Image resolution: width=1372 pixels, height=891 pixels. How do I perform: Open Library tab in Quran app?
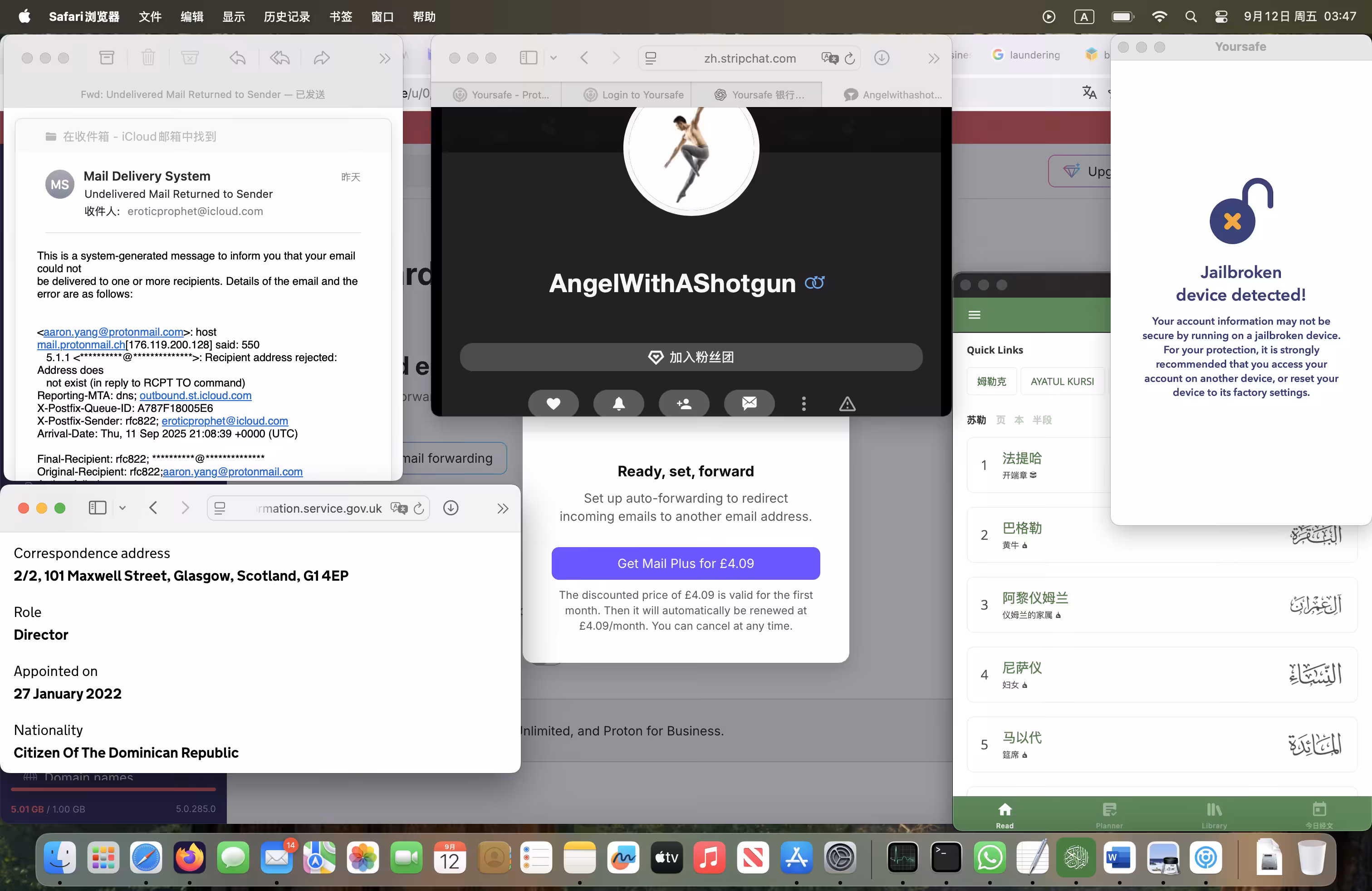click(1214, 814)
